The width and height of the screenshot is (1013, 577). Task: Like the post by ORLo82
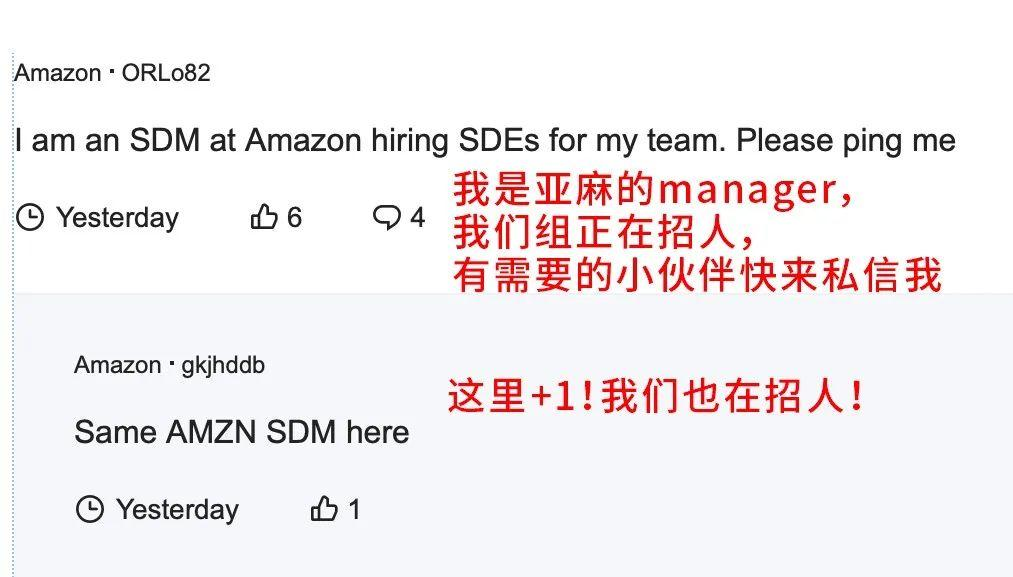[264, 217]
